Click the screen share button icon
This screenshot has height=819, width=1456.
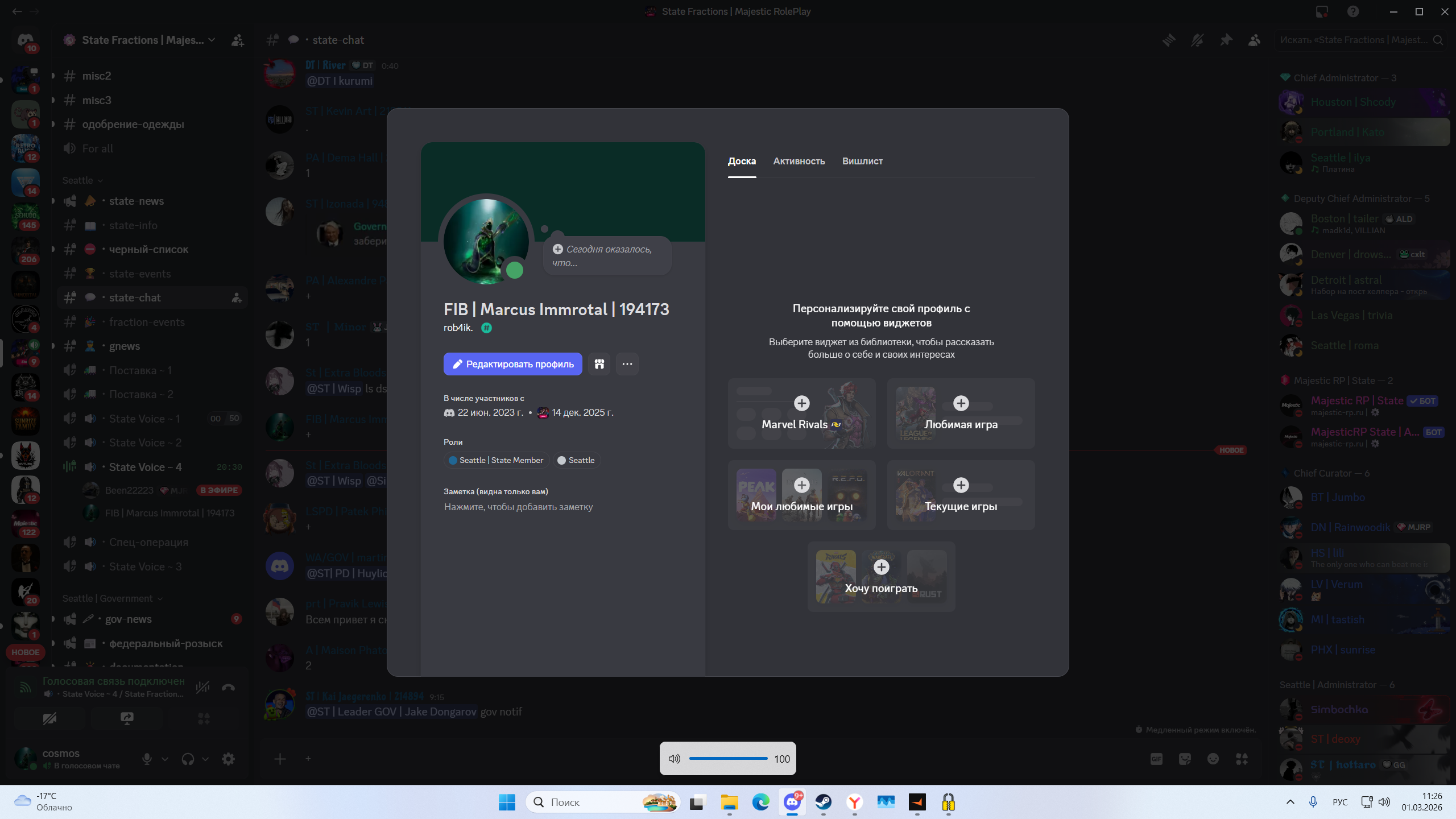pyautogui.click(x=127, y=718)
